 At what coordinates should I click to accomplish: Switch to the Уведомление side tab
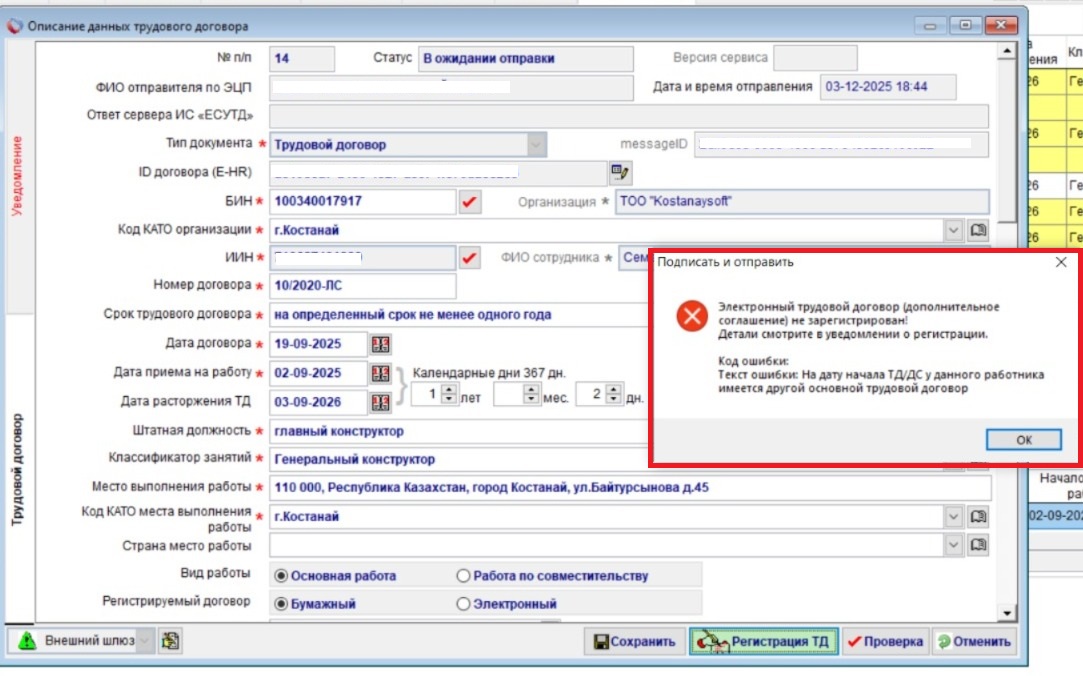(17, 177)
